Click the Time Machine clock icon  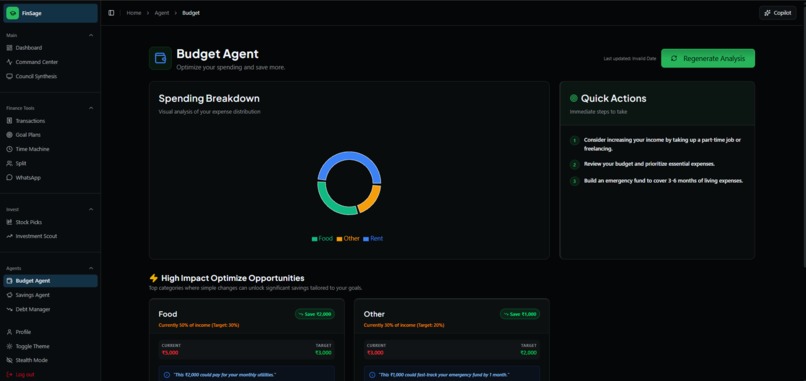9,149
